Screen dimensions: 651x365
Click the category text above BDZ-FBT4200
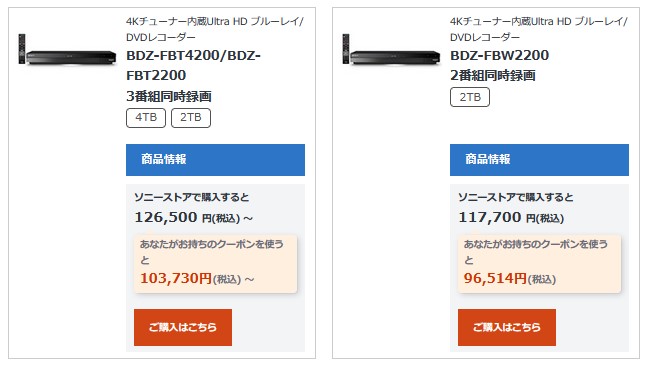215,29
